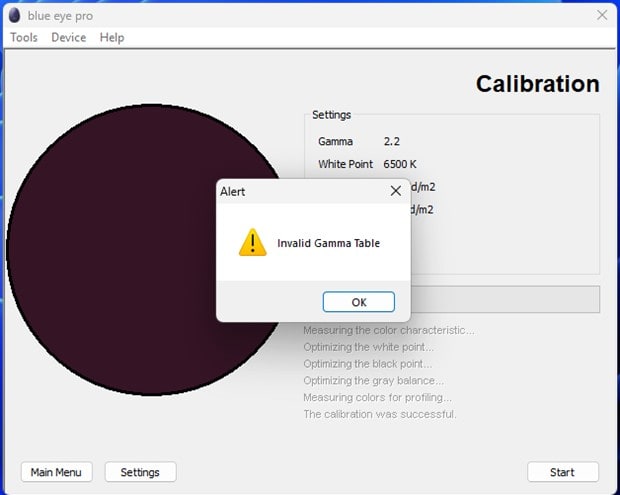Close the Alert dialog with X

395,190
